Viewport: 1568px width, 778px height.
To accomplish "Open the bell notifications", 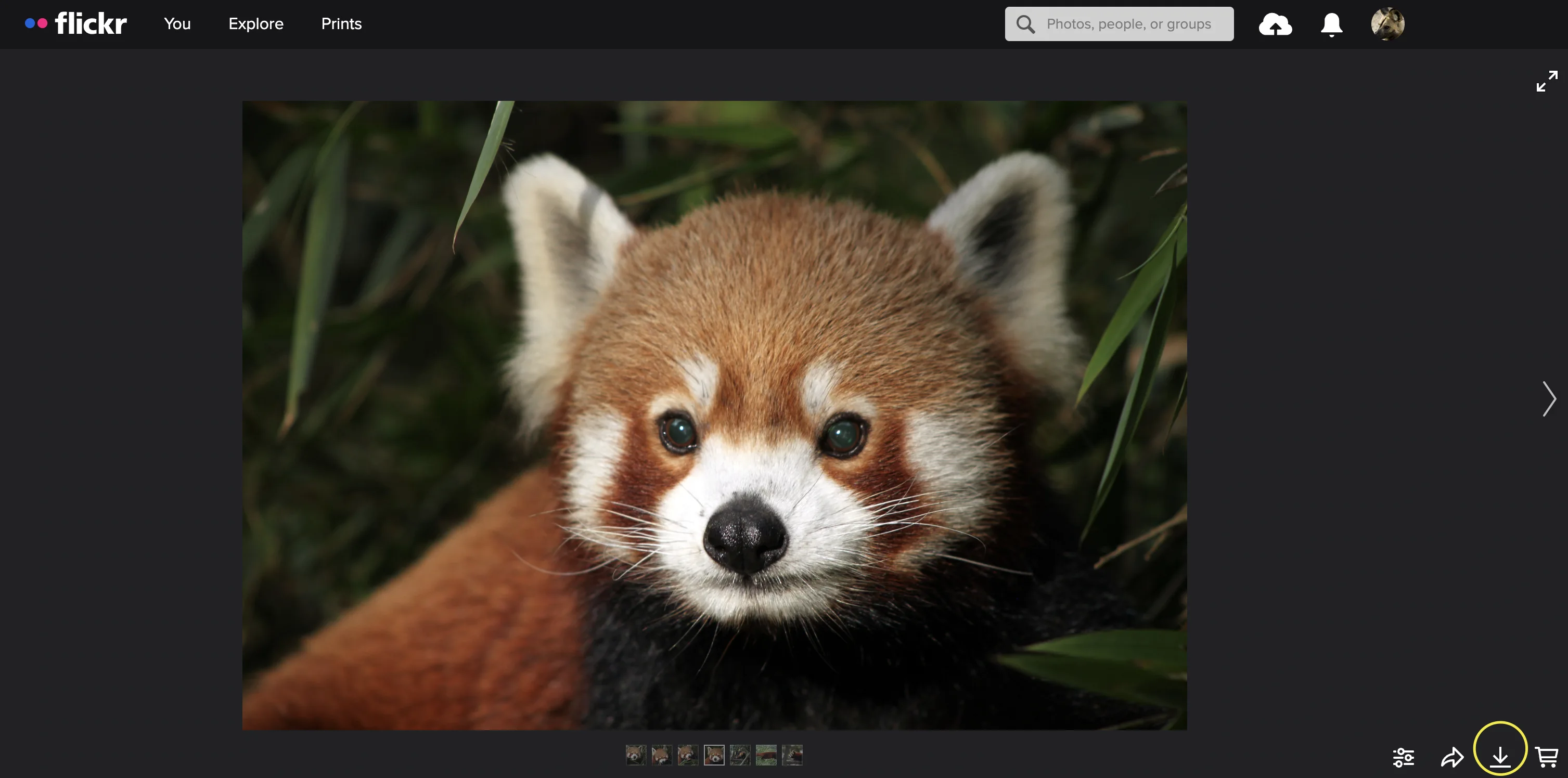I will click(1331, 24).
